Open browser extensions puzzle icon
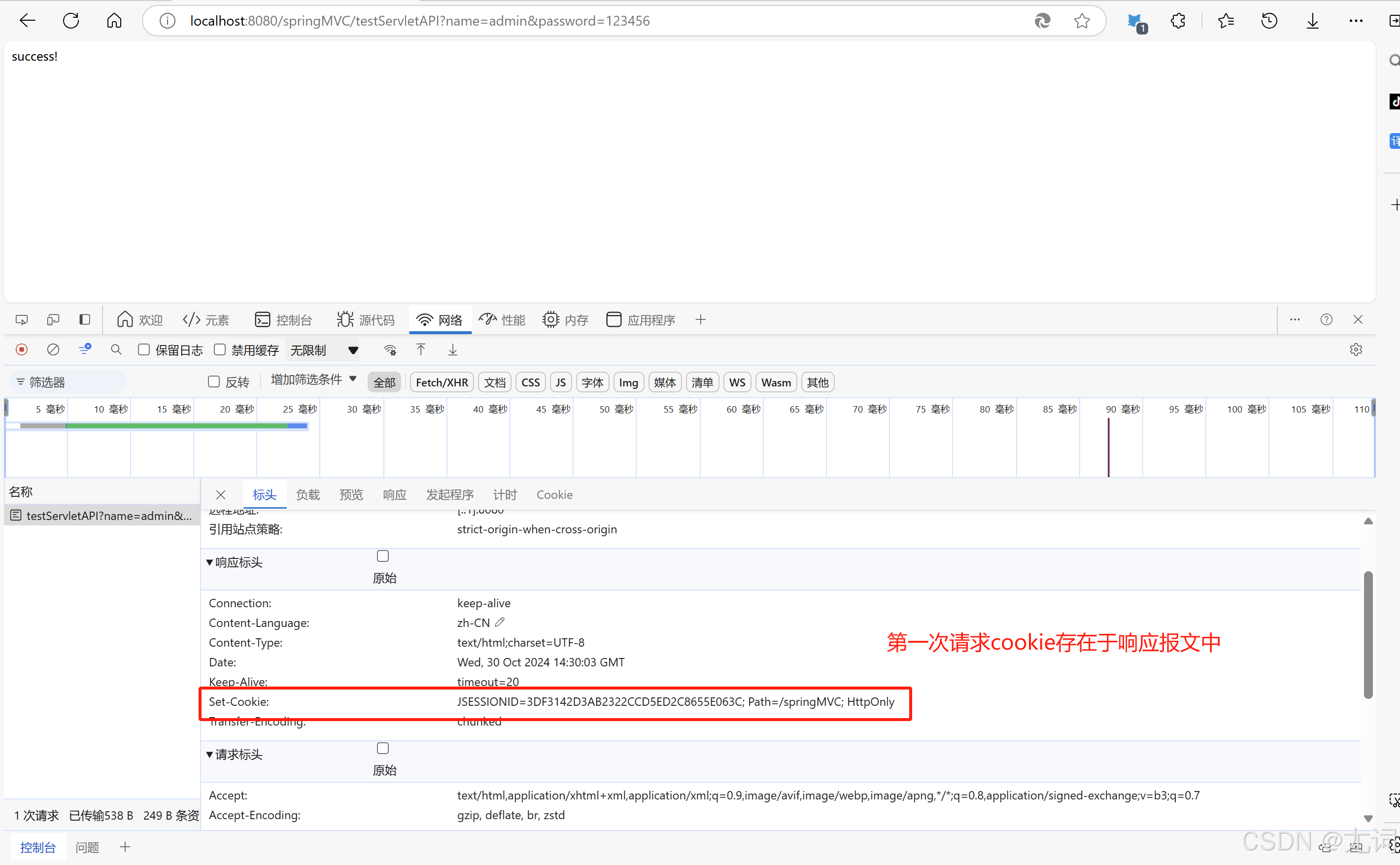 [x=1178, y=21]
